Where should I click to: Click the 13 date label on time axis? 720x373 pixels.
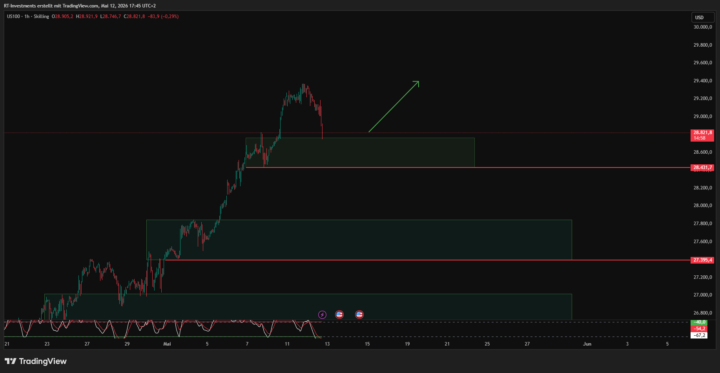point(327,344)
